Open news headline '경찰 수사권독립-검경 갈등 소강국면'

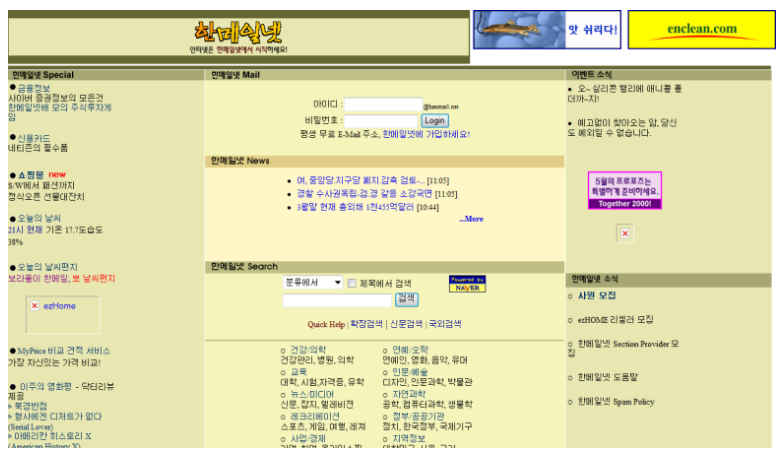click(x=364, y=194)
